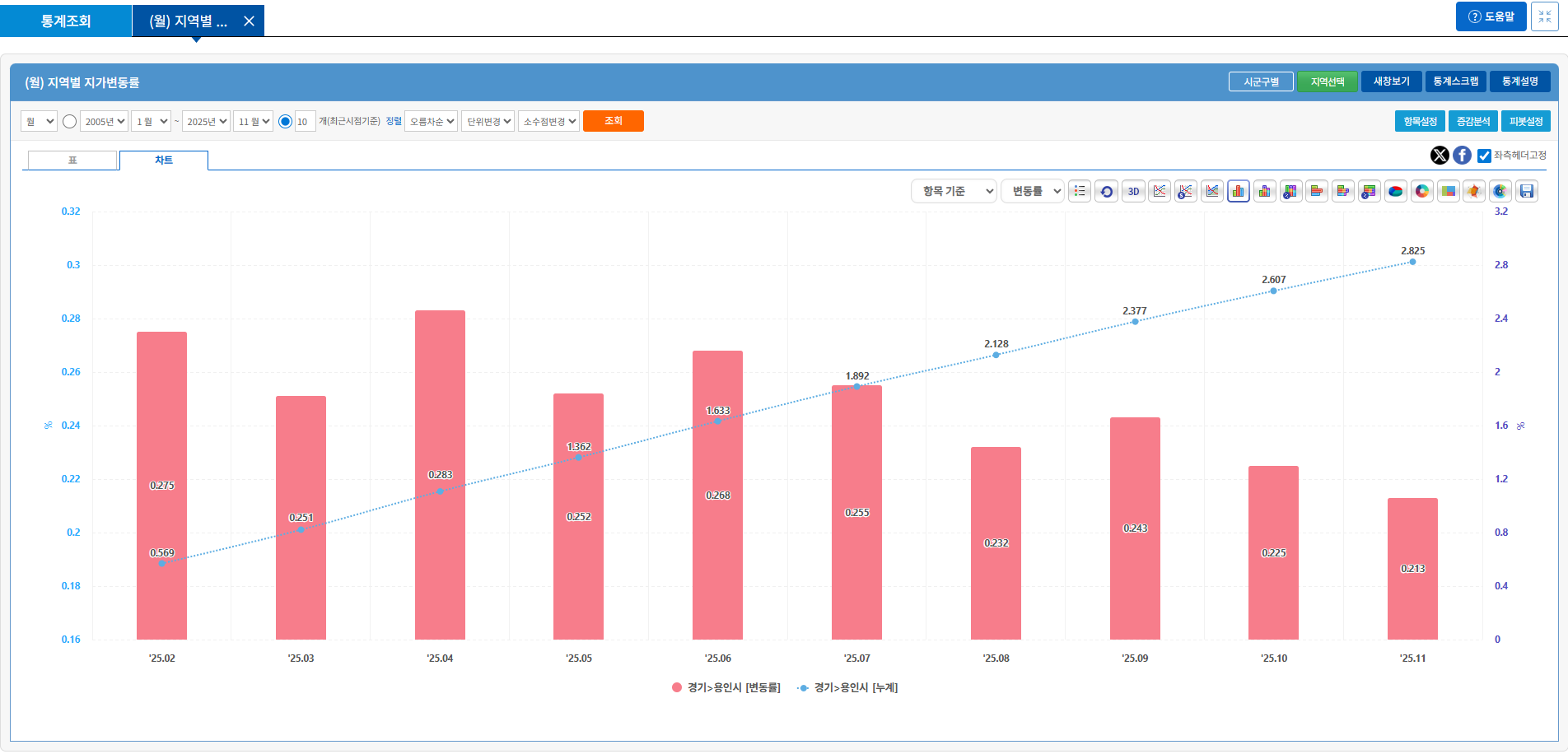
Task: Close the (월) 지역별 tab
Action: coord(249,21)
